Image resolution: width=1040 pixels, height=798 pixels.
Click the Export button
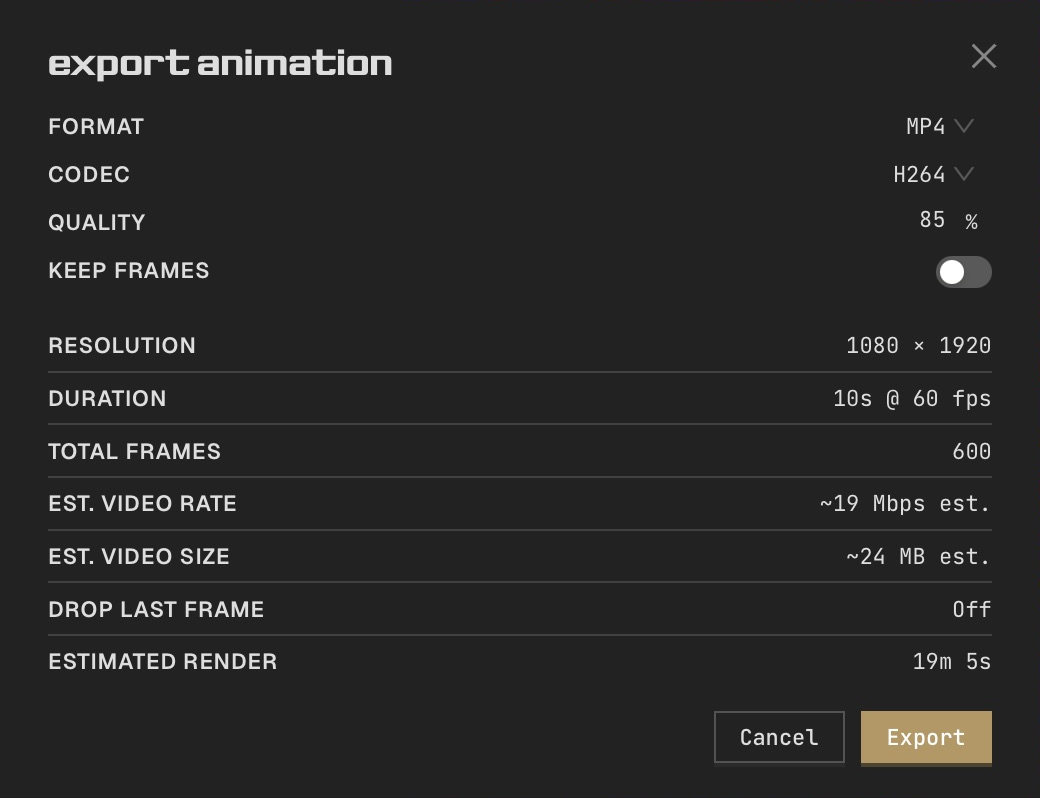click(x=926, y=737)
